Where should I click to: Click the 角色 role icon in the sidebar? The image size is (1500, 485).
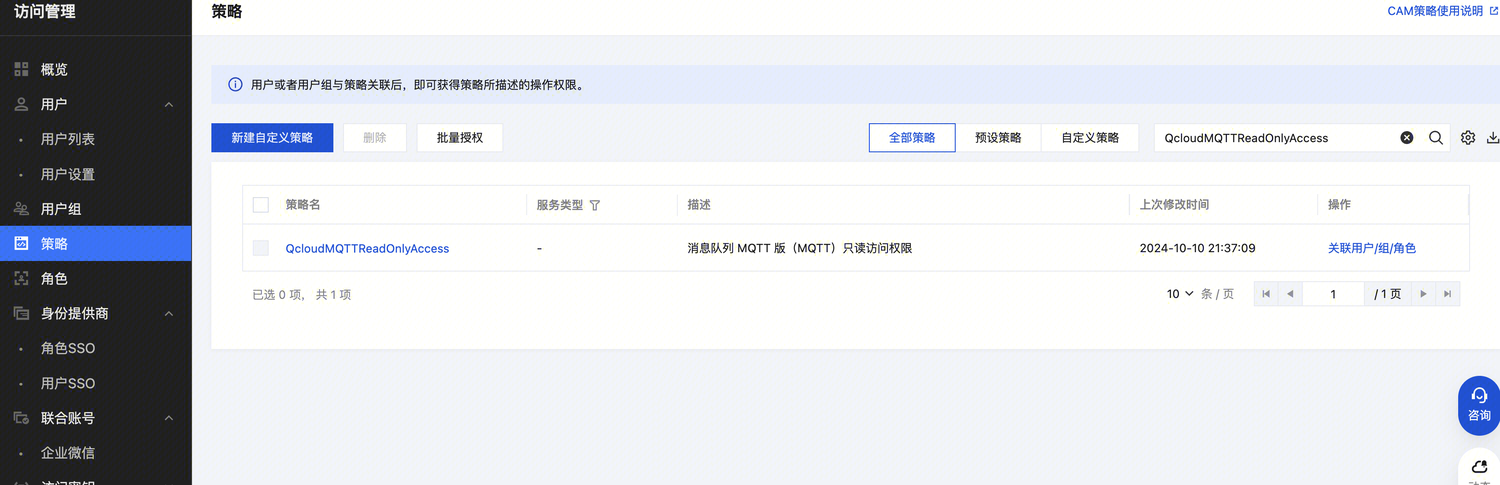pos(21,278)
